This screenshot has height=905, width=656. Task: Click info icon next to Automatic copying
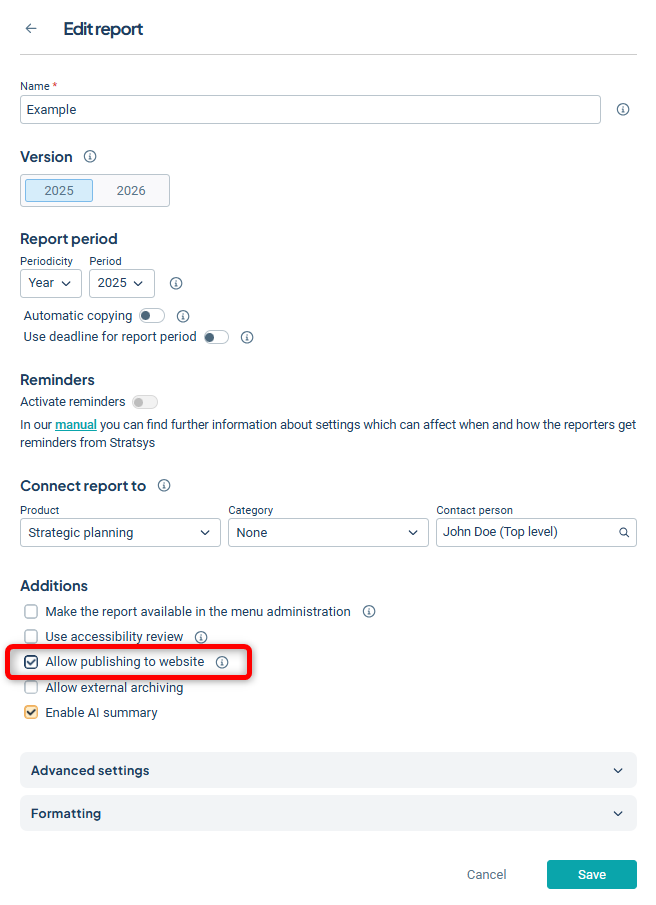183,316
